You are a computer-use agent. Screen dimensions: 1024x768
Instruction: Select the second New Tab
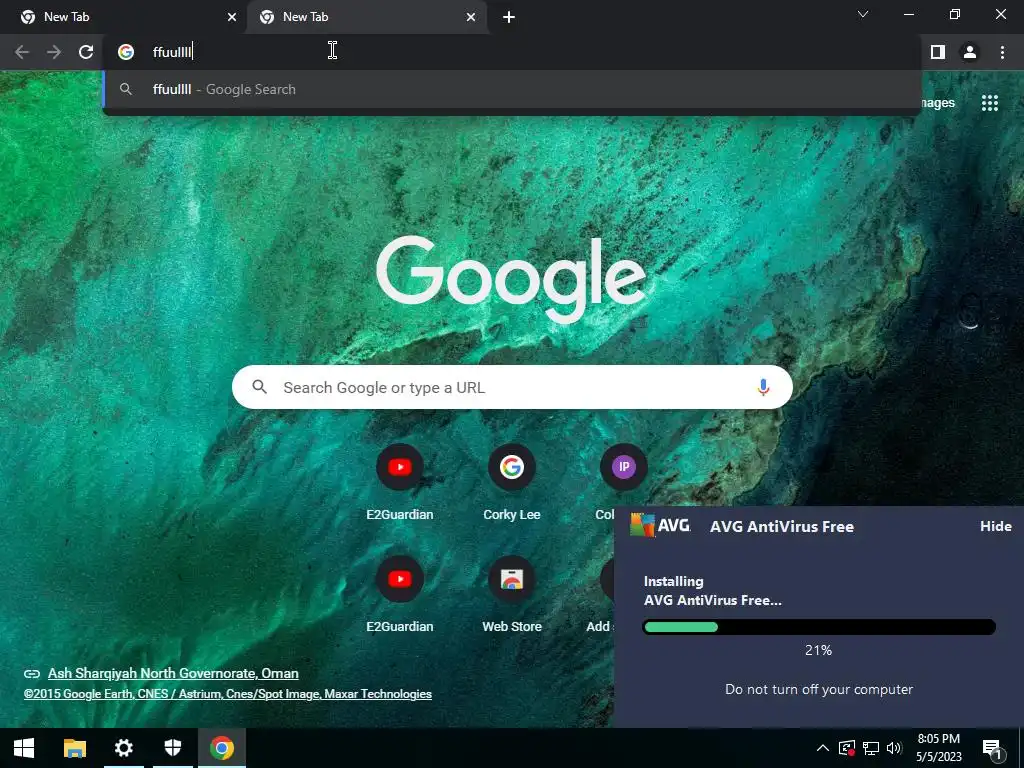367,17
